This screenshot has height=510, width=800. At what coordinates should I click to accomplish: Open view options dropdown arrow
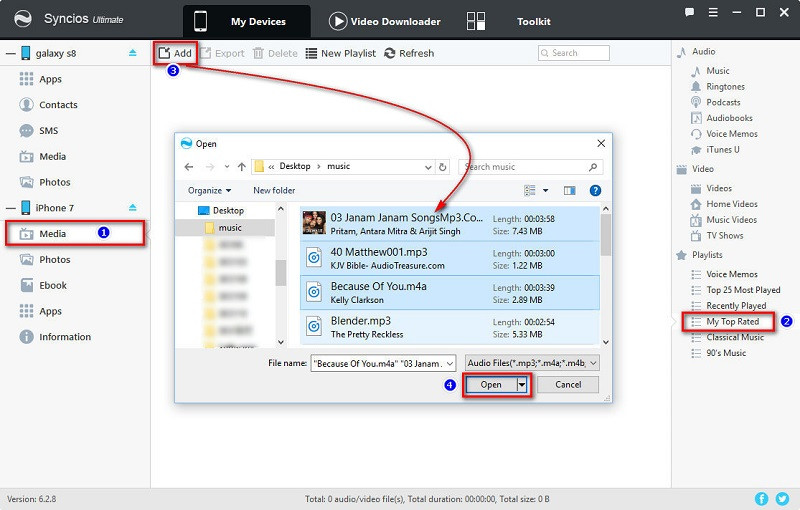545,190
